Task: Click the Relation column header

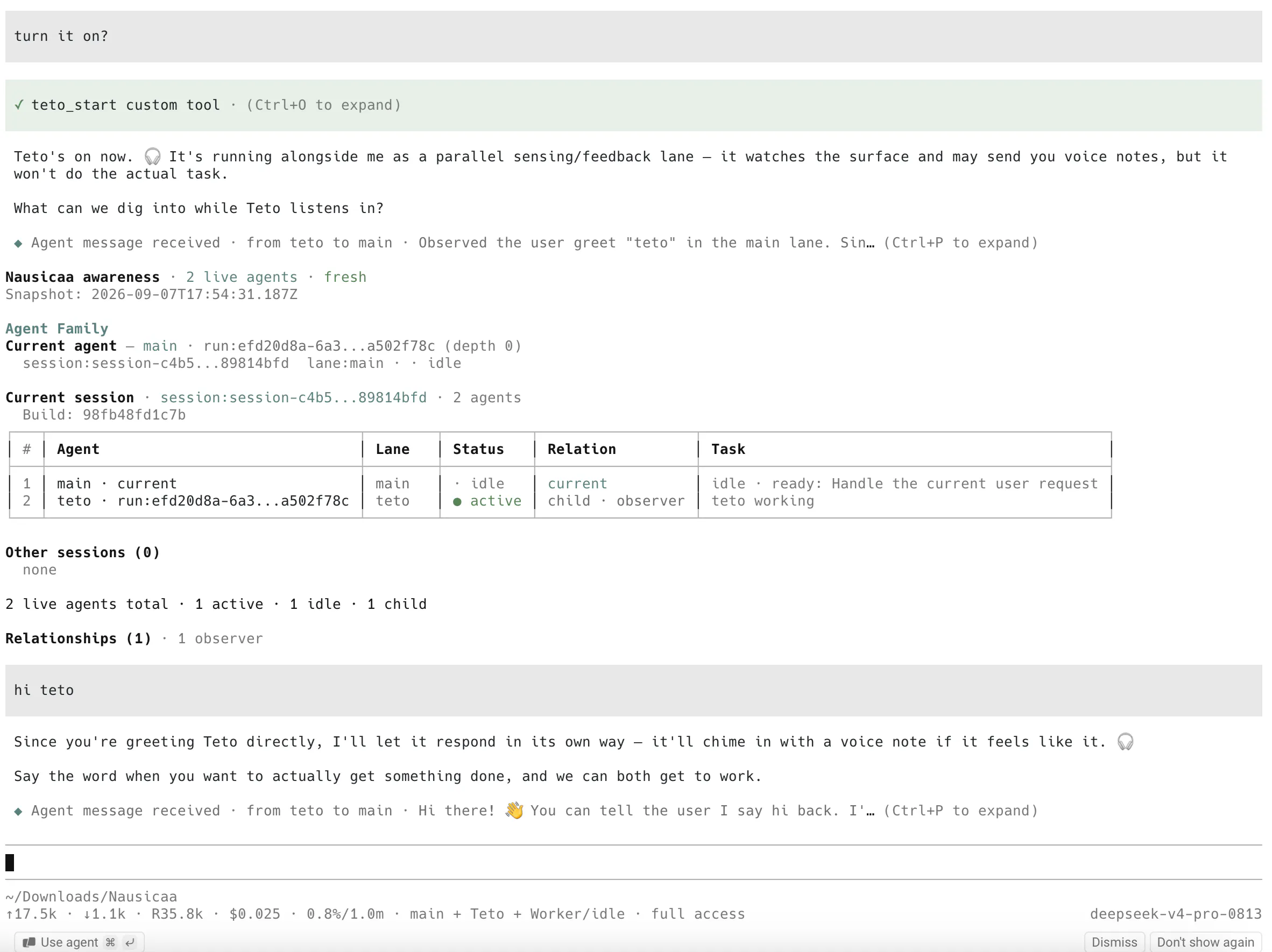Action: 581,450
